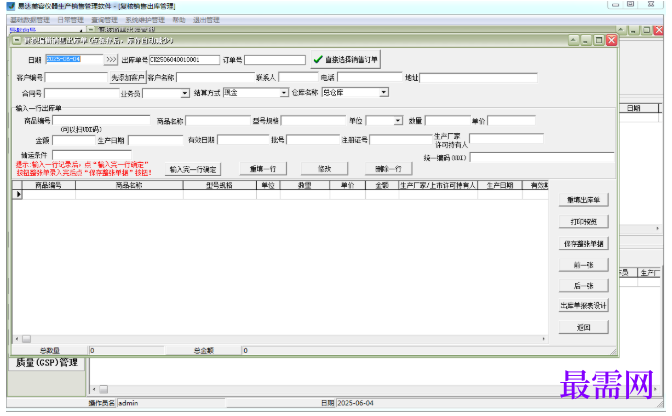The width and height of the screenshot is (672, 416).
Task: Focus the 商品名称 input field
Action: point(218,121)
